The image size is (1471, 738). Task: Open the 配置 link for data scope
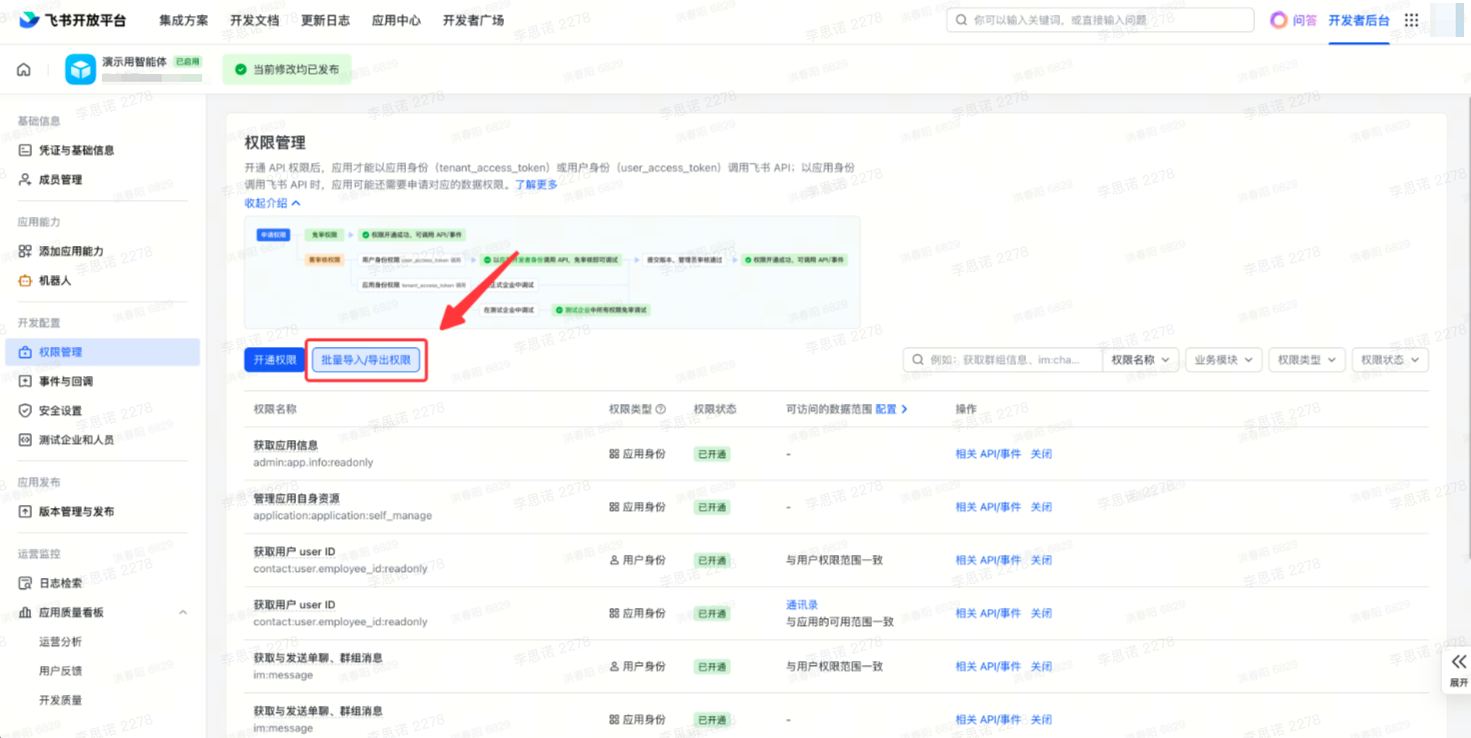[x=891, y=409]
